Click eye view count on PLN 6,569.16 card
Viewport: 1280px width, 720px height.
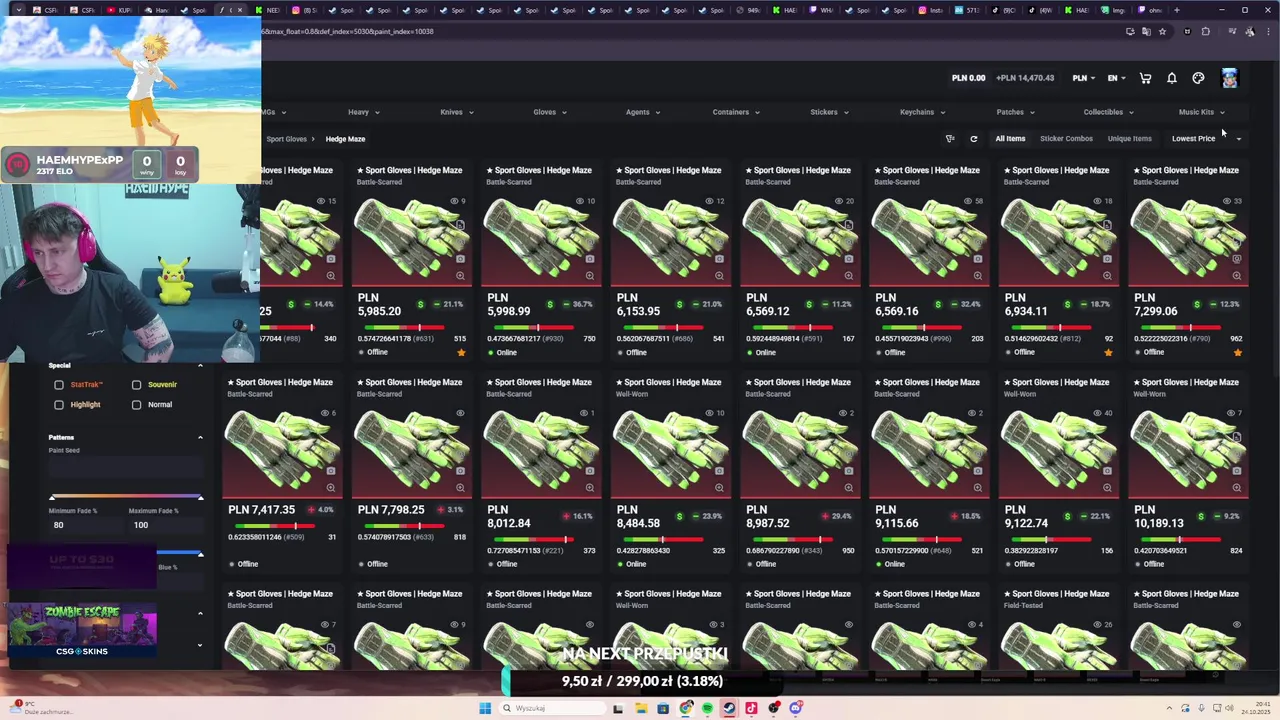(972, 201)
